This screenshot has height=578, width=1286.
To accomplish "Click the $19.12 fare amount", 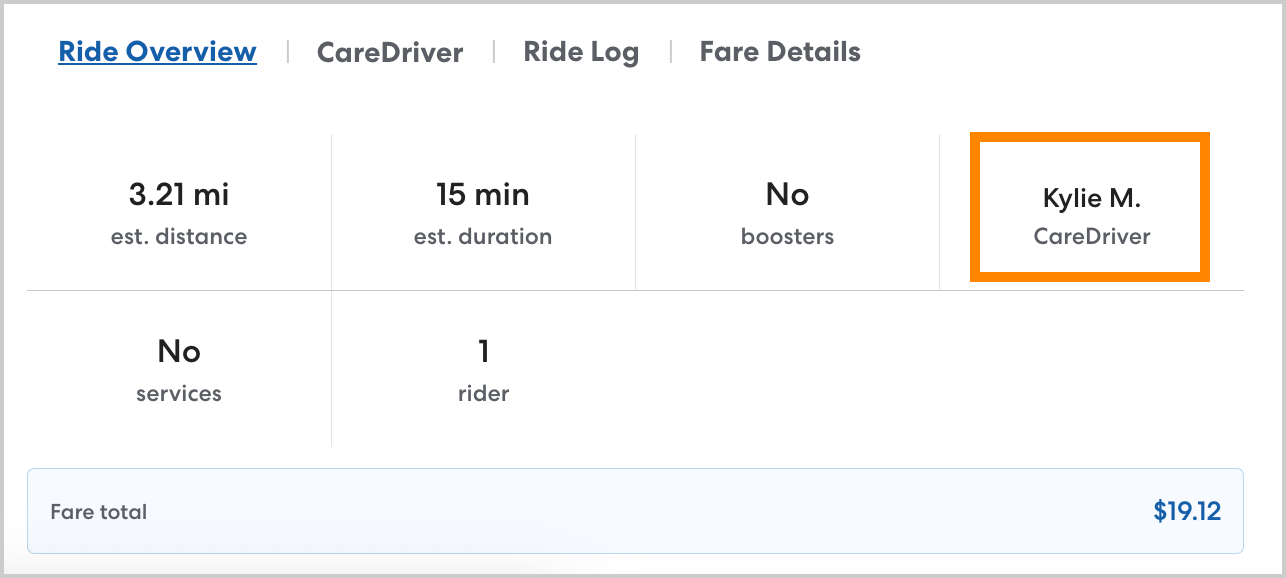I will point(1187,512).
